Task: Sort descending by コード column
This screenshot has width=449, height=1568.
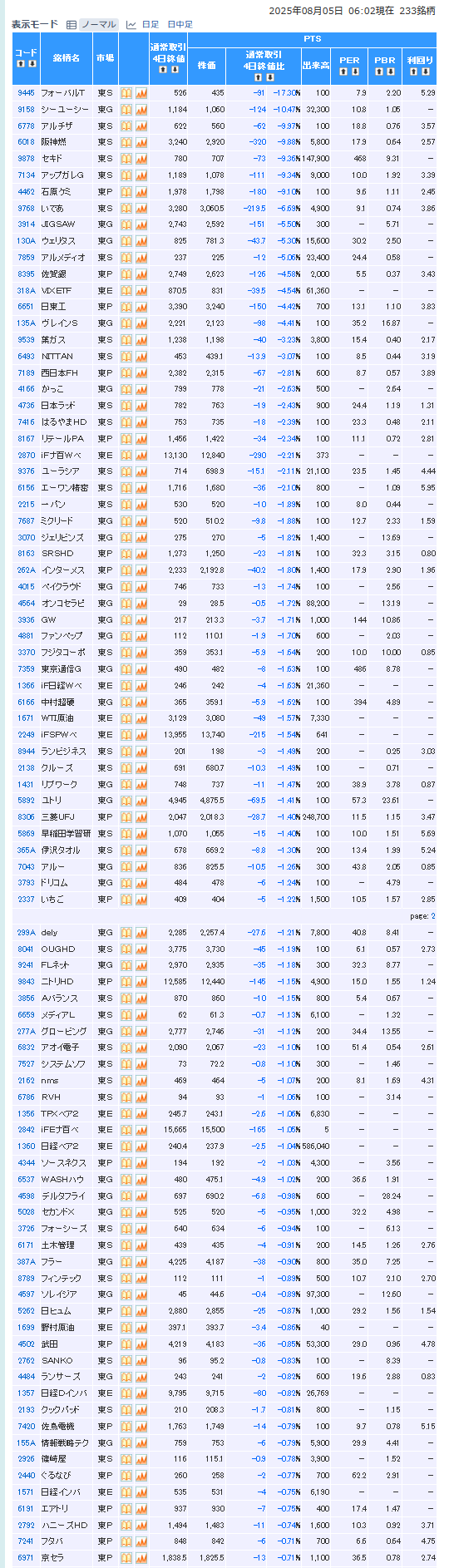Action: tap(32, 63)
